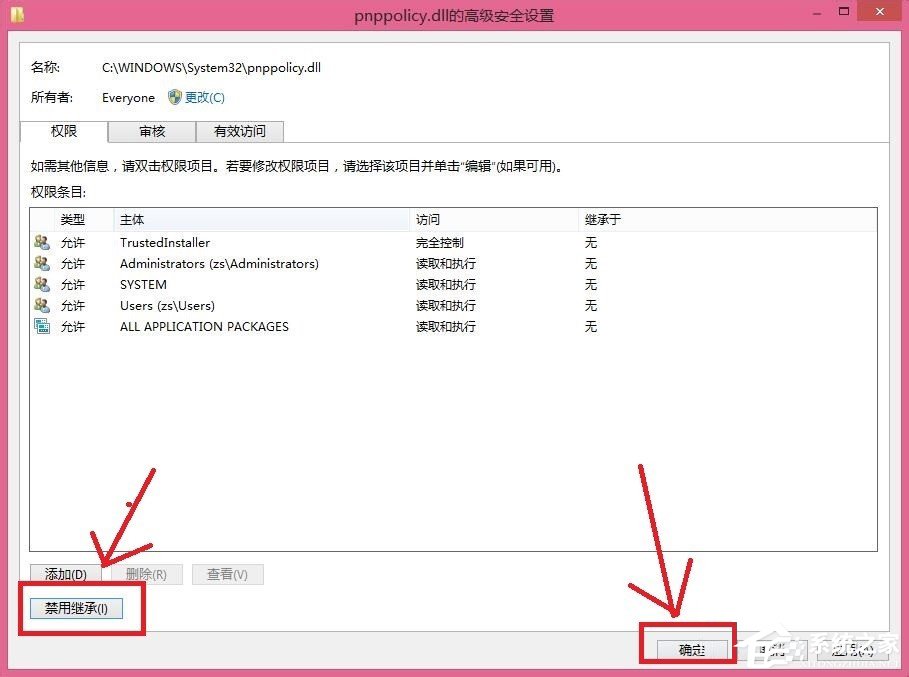Click the account icon on the SYSTEM row
909x677 pixels.
coord(42,284)
